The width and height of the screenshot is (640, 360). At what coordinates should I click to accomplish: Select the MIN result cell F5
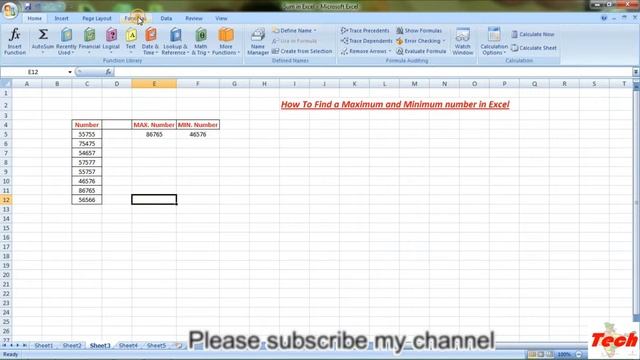pyautogui.click(x=198, y=134)
